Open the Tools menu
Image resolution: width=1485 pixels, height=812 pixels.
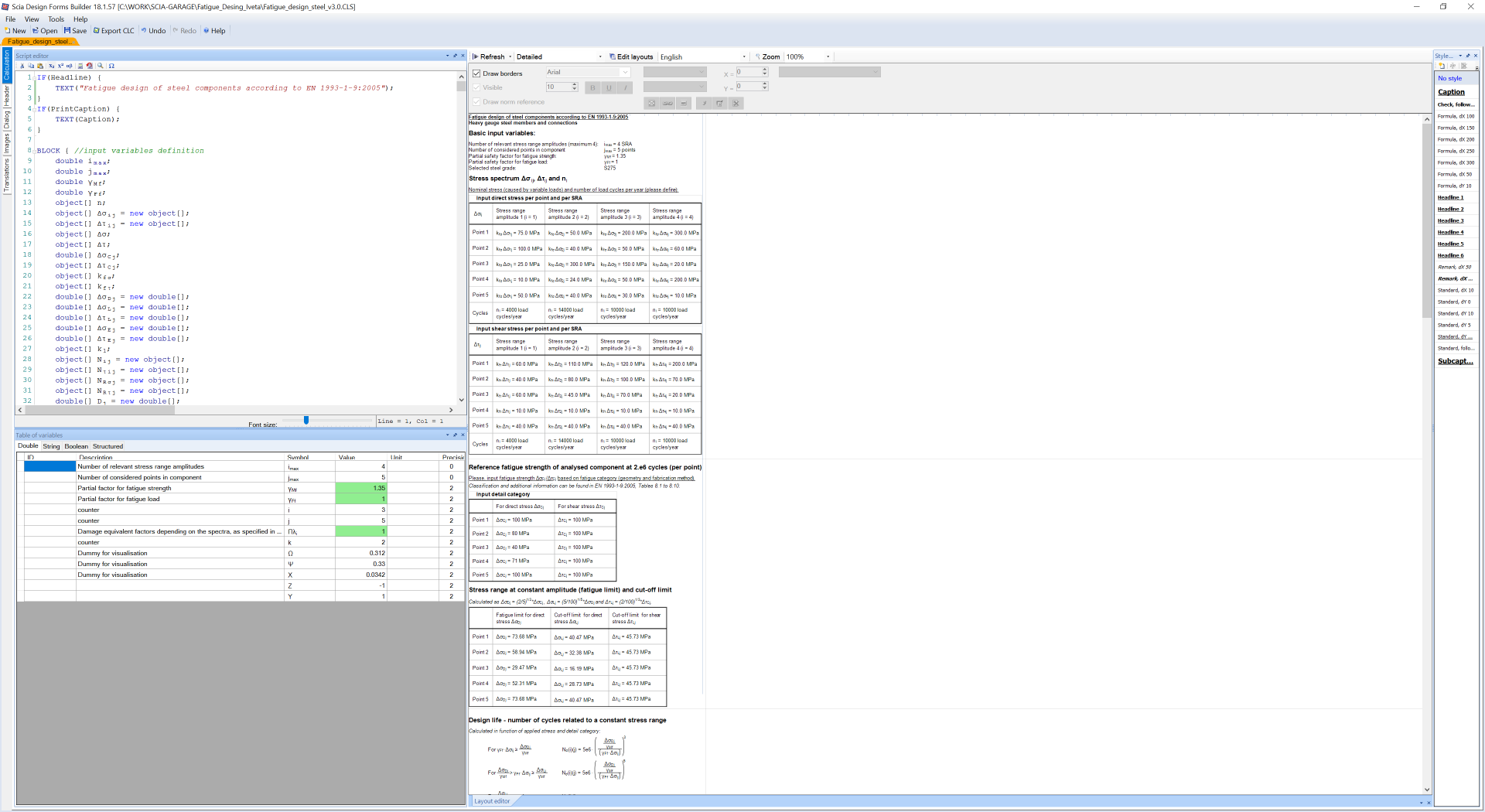pos(56,19)
